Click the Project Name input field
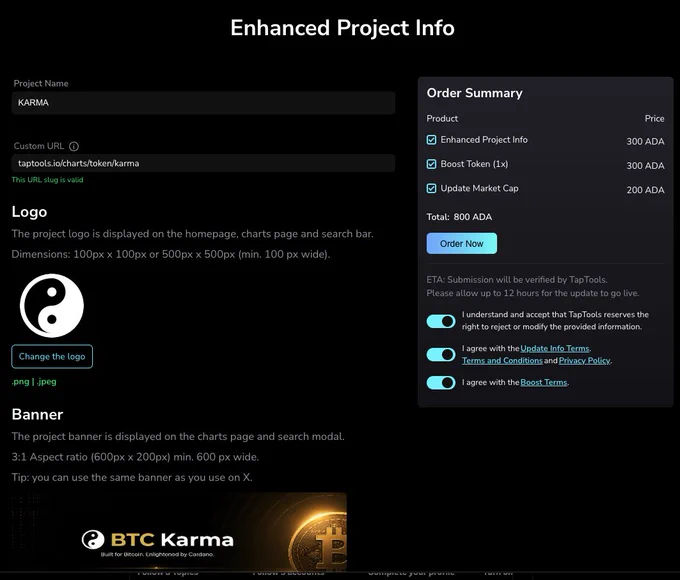 coord(203,103)
